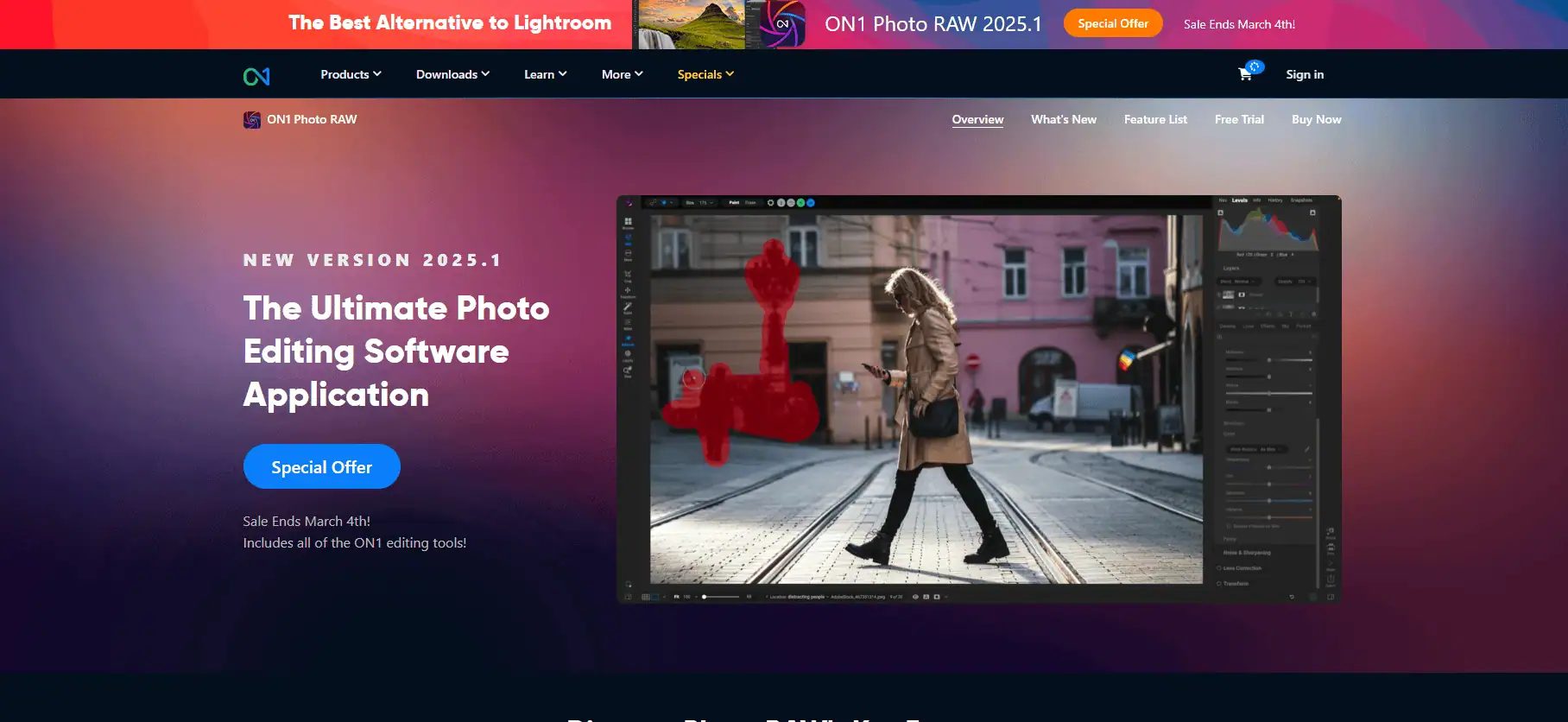This screenshot has width=1568, height=722.
Task: Expand the Products menu
Action: pyautogui.click(x=351, y=74)
